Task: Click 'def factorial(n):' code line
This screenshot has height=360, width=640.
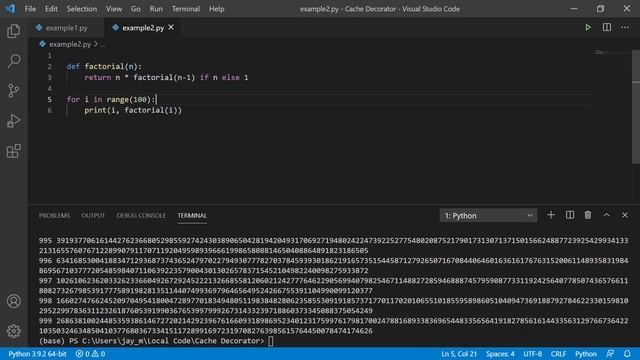Action: coord(104,66)
